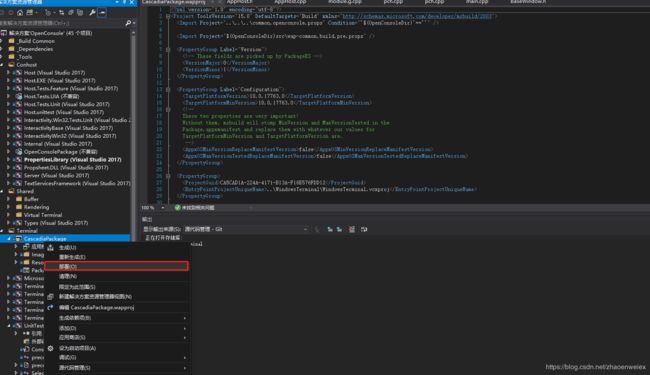Collapse the PropertyGroup Label="Version" code block
This screenshot has width=650, height=375.
[168, 50]
